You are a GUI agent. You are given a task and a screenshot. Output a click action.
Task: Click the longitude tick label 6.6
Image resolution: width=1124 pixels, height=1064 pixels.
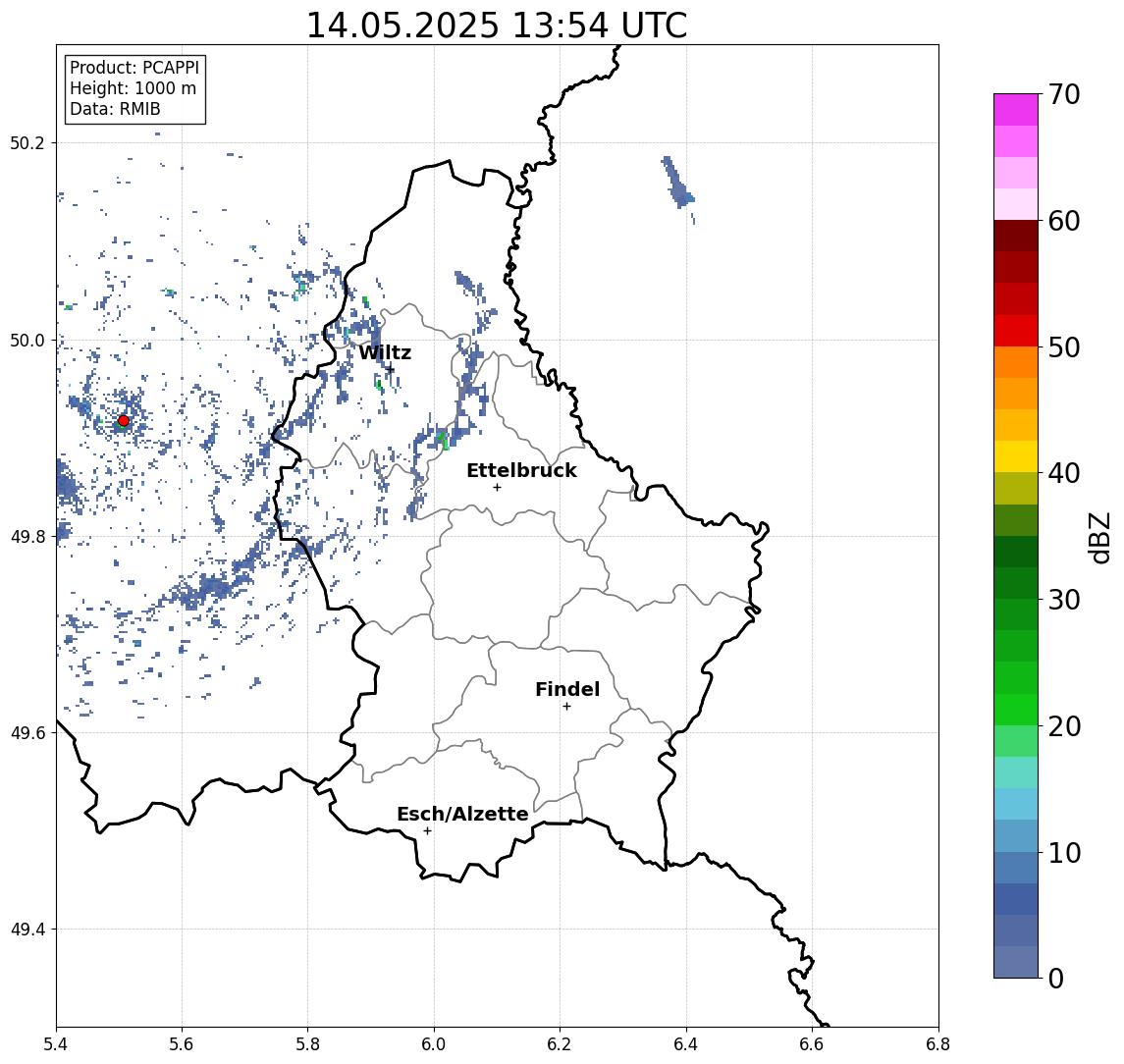812,1044
